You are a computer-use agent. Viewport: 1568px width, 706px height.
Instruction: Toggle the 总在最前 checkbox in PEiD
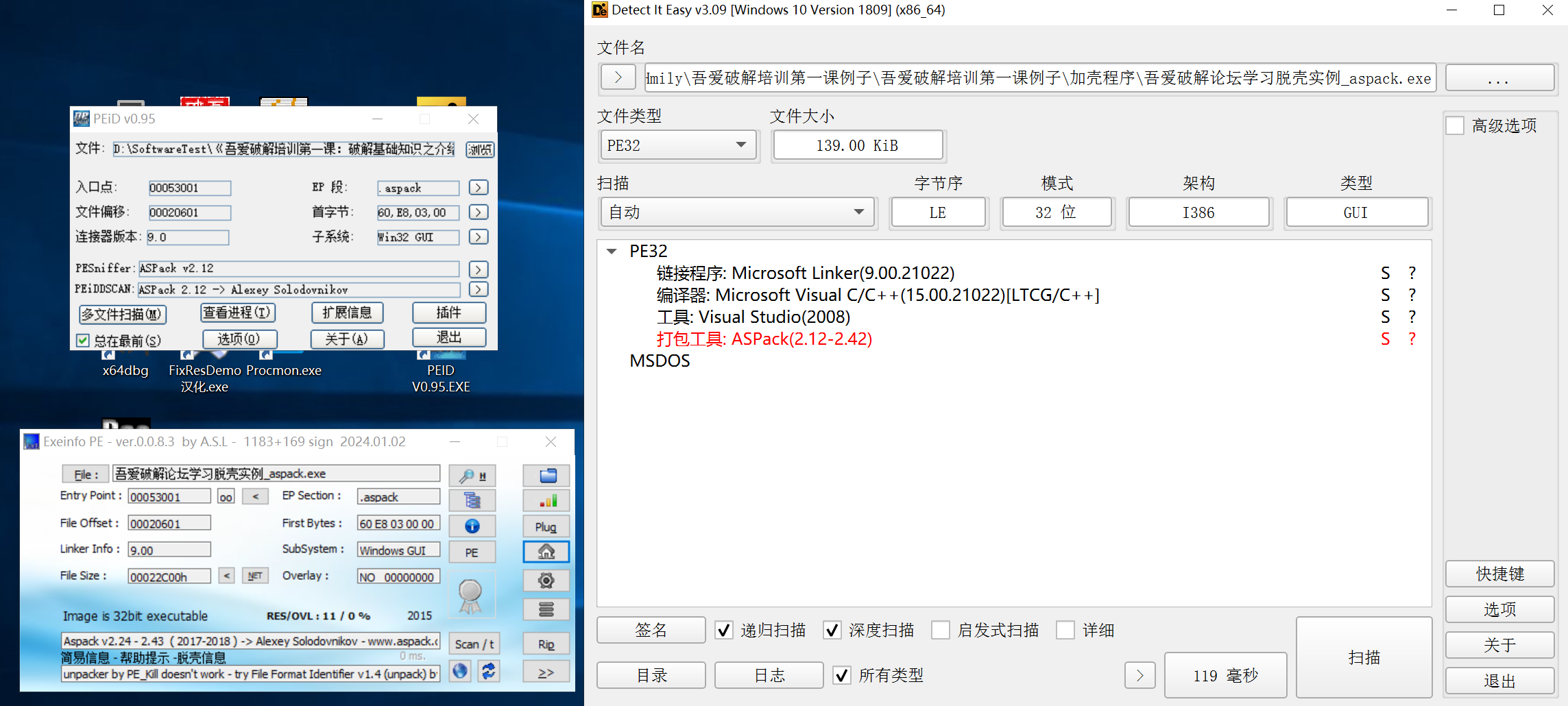pyautogui.click(x=83, y=341)
